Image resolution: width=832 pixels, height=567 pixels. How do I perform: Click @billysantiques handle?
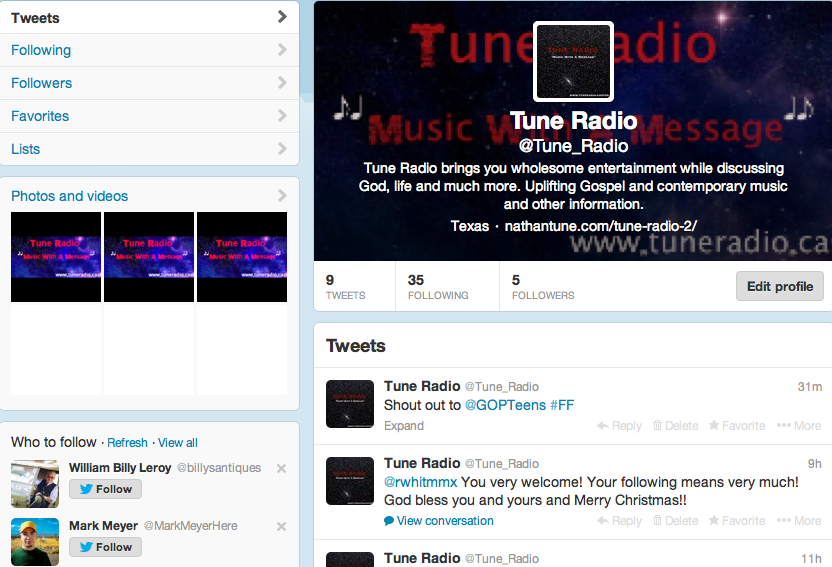pyautogui.click(x=219, y=468)
